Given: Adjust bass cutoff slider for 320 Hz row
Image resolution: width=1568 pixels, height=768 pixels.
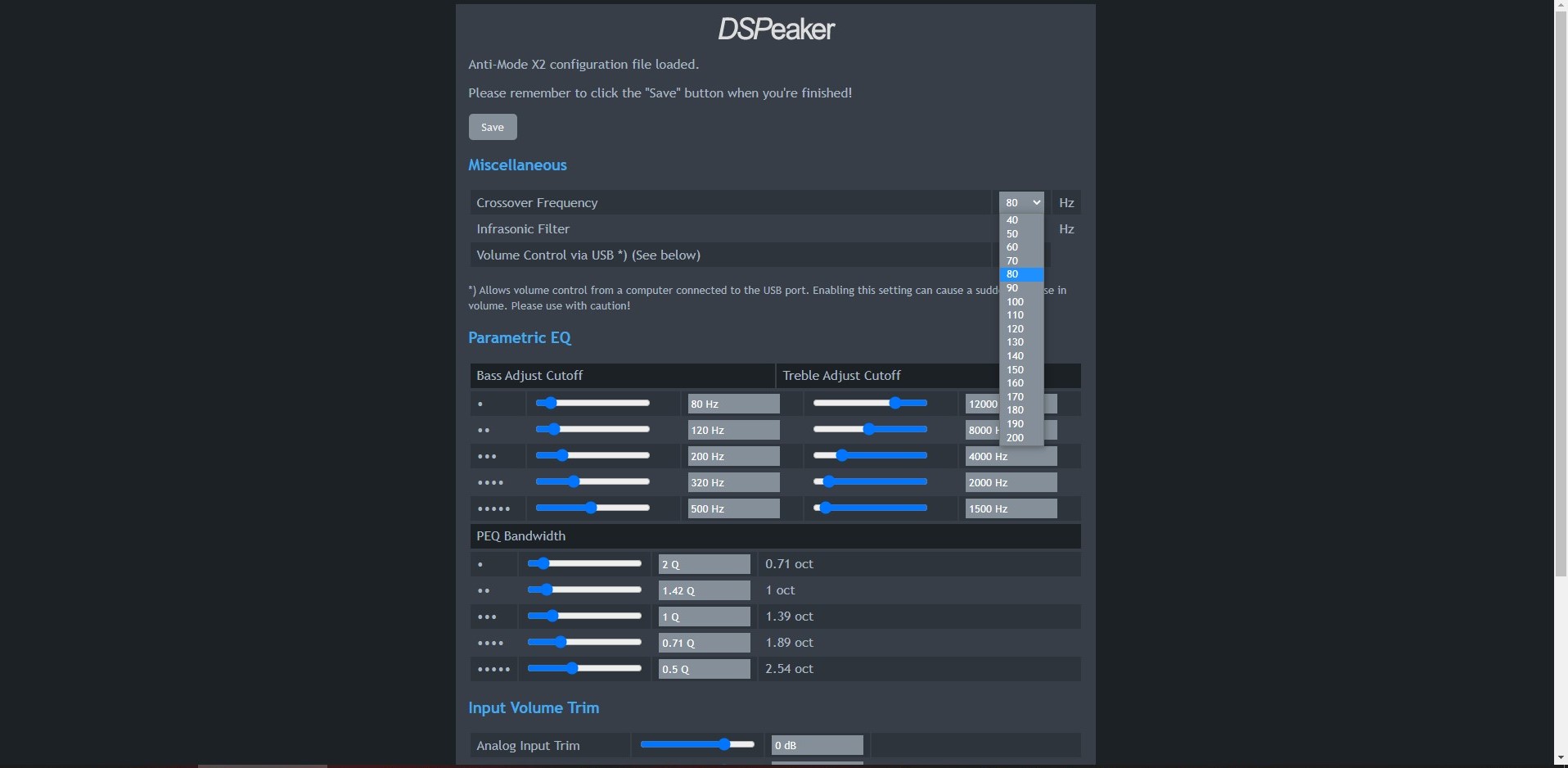Looking at the screenshot, I should click(x=593, y=481).
